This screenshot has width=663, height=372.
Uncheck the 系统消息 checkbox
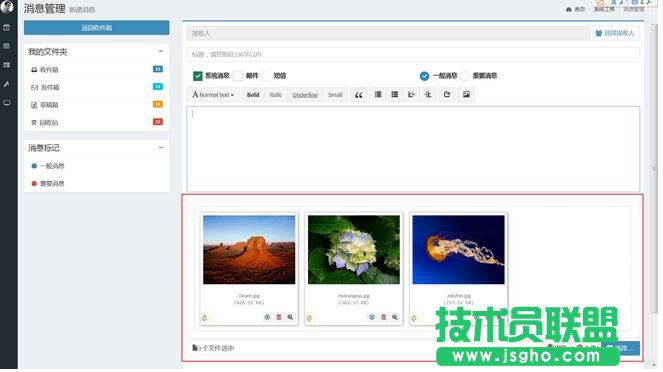click(197, 76)
